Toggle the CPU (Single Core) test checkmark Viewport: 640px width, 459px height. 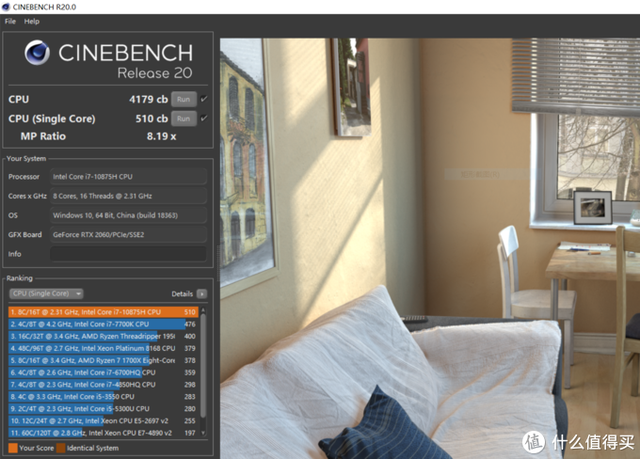click(x=204, y=118)
